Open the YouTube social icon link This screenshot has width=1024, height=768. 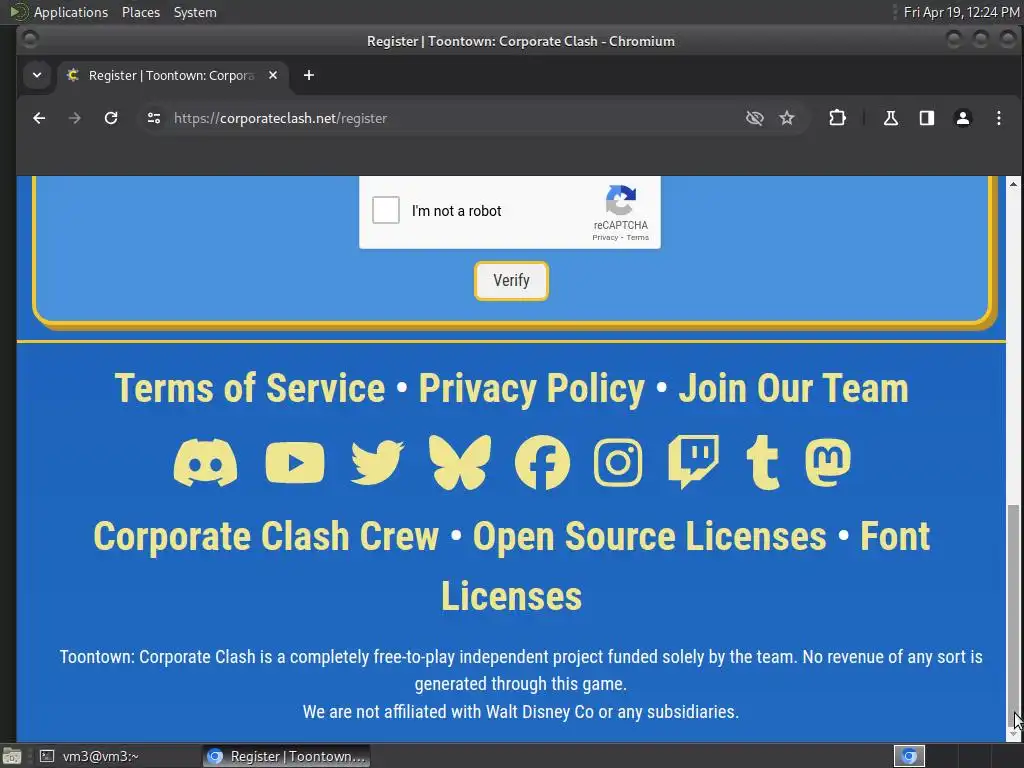(295, 462)
